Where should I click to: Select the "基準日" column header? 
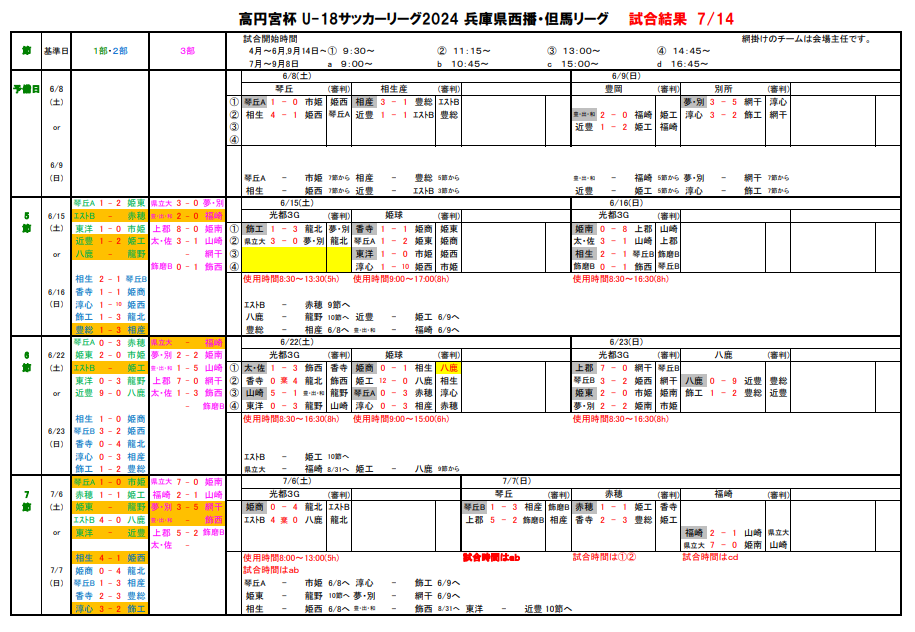click(56, 51)
